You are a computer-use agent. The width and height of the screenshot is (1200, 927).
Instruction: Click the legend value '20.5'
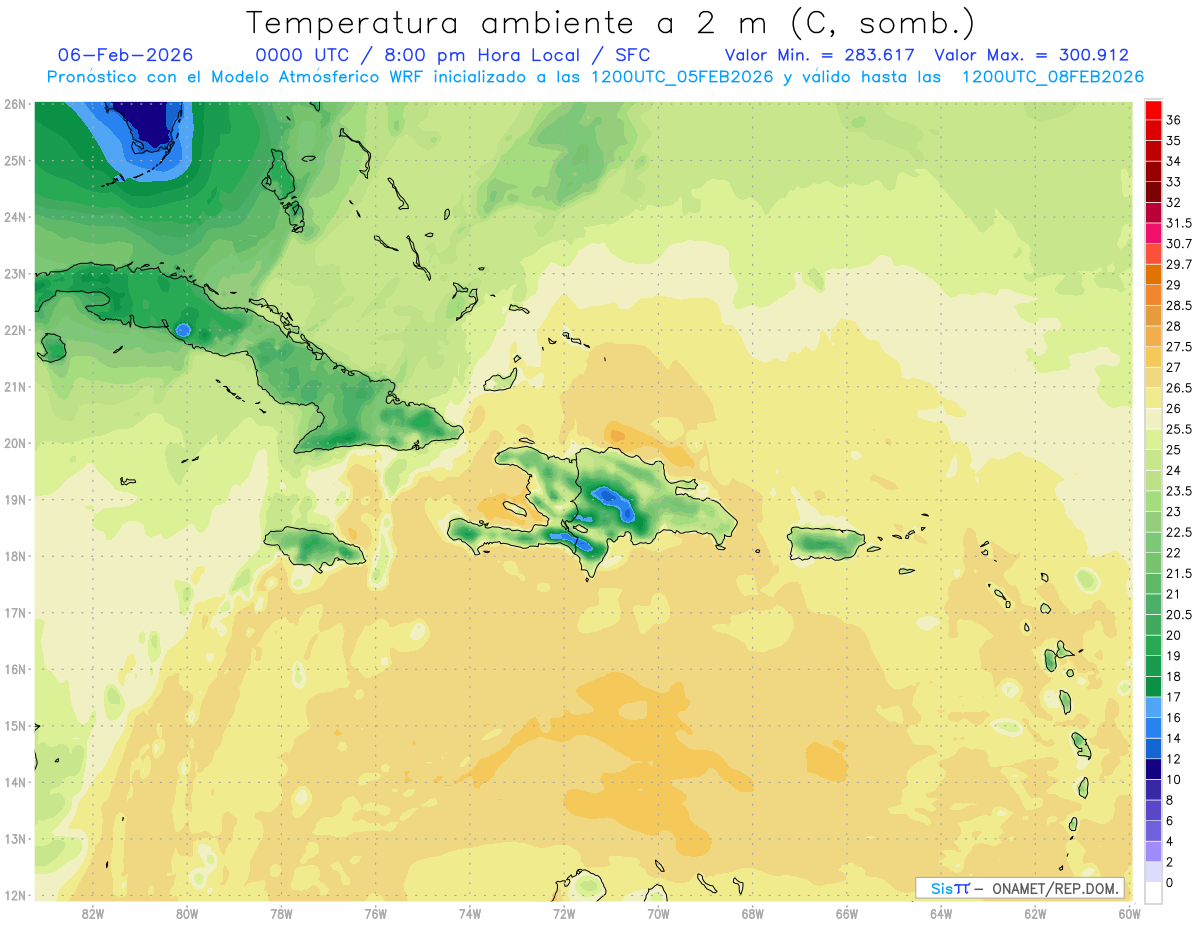[x=1179, y=614]
